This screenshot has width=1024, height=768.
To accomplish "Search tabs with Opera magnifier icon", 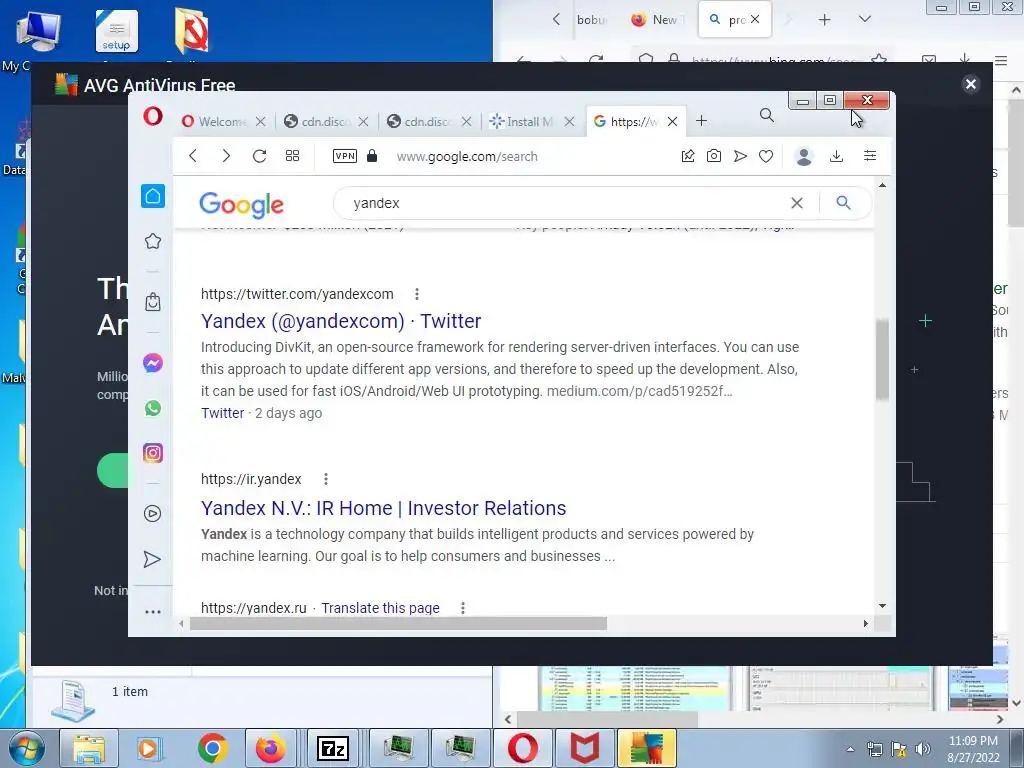I will (x=767, y=116).
